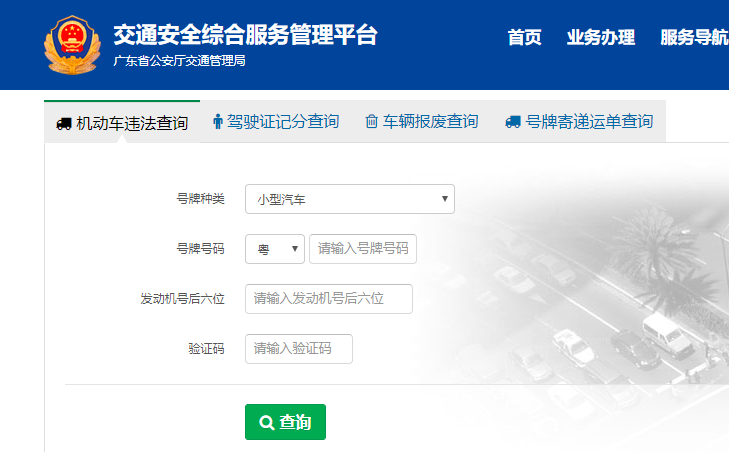Click the police emblem logo
The image size is (729, 452).
click(x=73, y=45)
